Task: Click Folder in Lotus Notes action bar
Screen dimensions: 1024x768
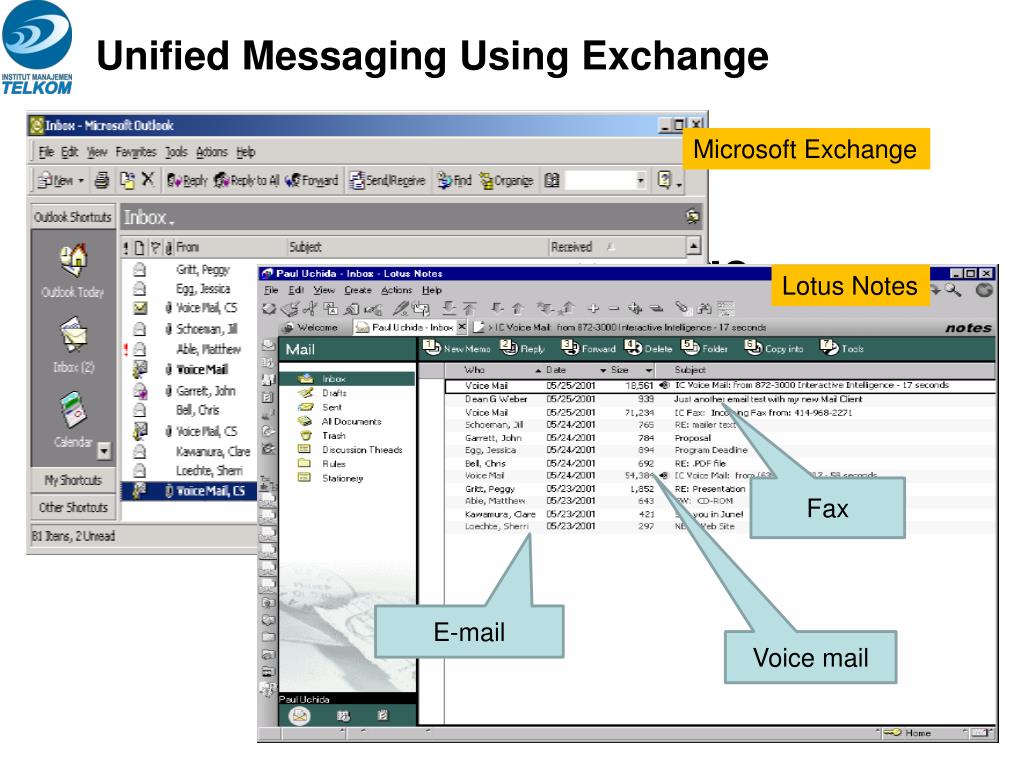Action: [x=705, y=348]
